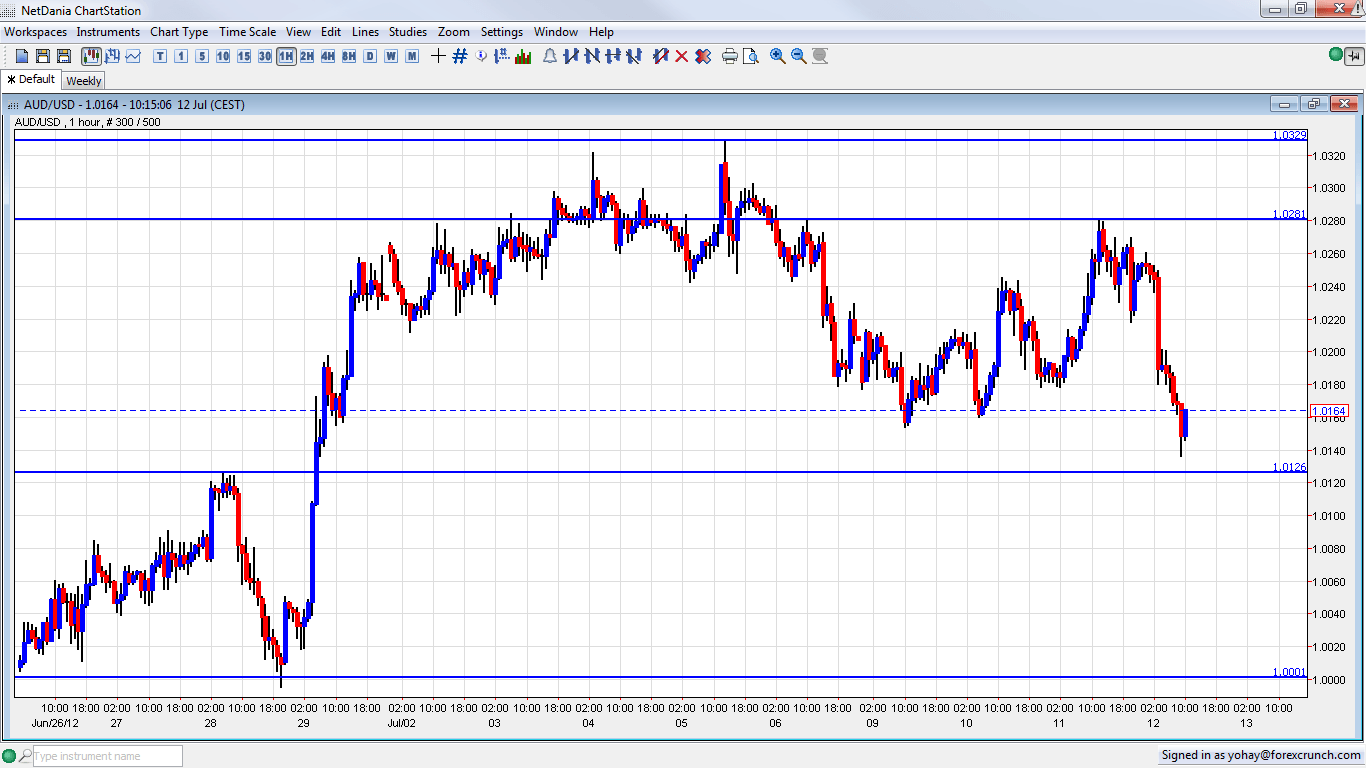The width and height of the screenshot is (1366, 768).
Task: Open the Lines menu
Action: pyautogui.click(x=365, y=32)
